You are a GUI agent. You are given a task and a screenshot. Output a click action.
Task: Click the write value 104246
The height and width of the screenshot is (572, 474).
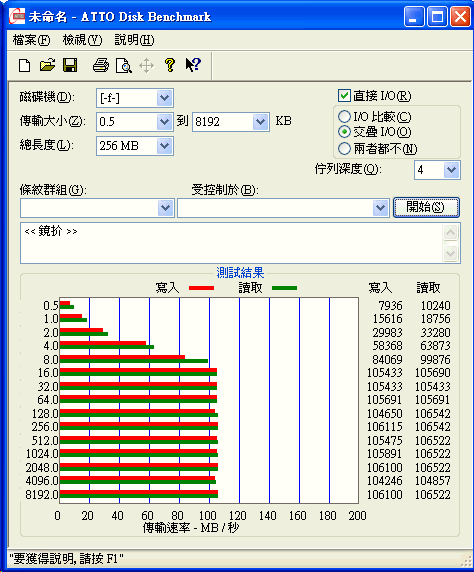385,481
